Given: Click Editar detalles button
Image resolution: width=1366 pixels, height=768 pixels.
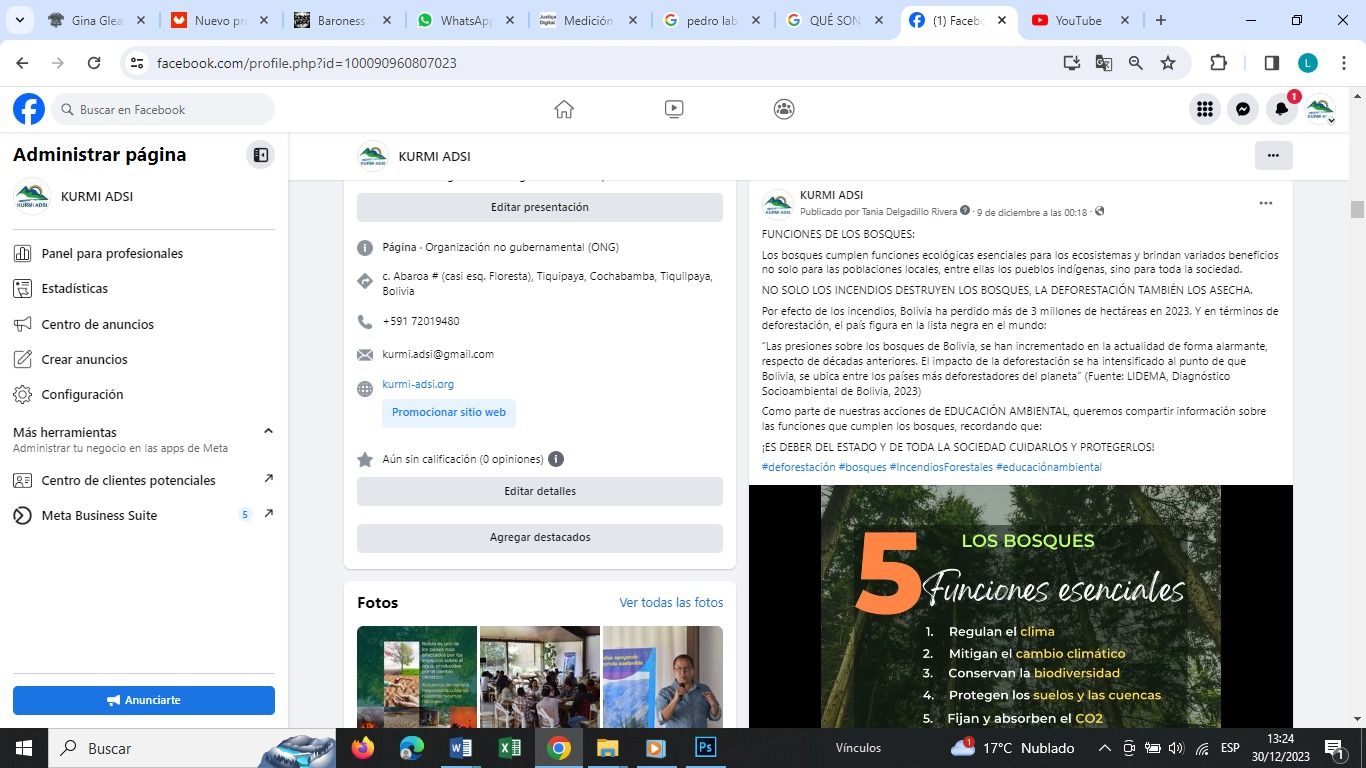Looking at the screenshot, I should coord(540,491).
